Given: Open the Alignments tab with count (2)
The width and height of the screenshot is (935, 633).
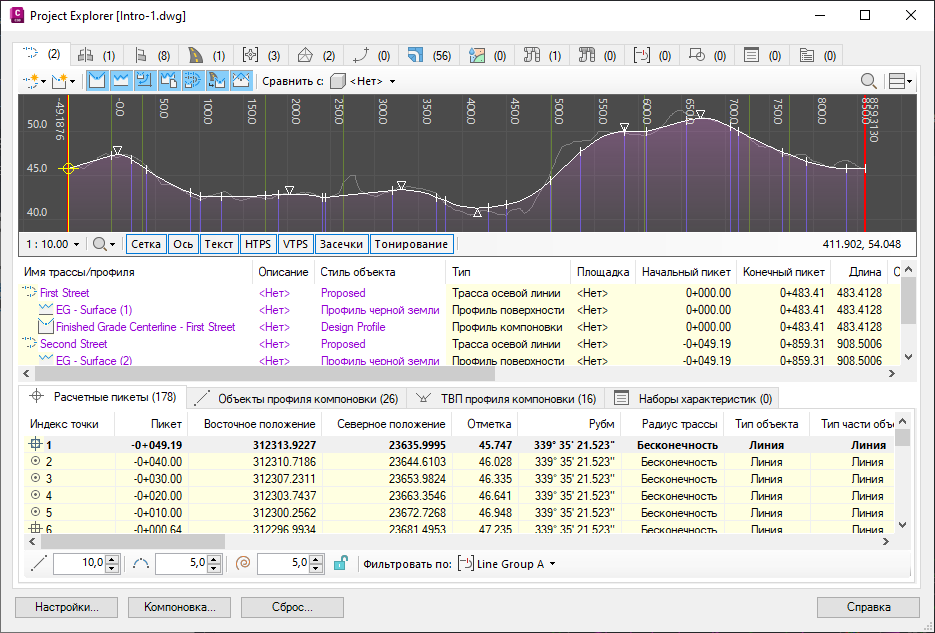Looking at the screenshot, I should point(42,54).
